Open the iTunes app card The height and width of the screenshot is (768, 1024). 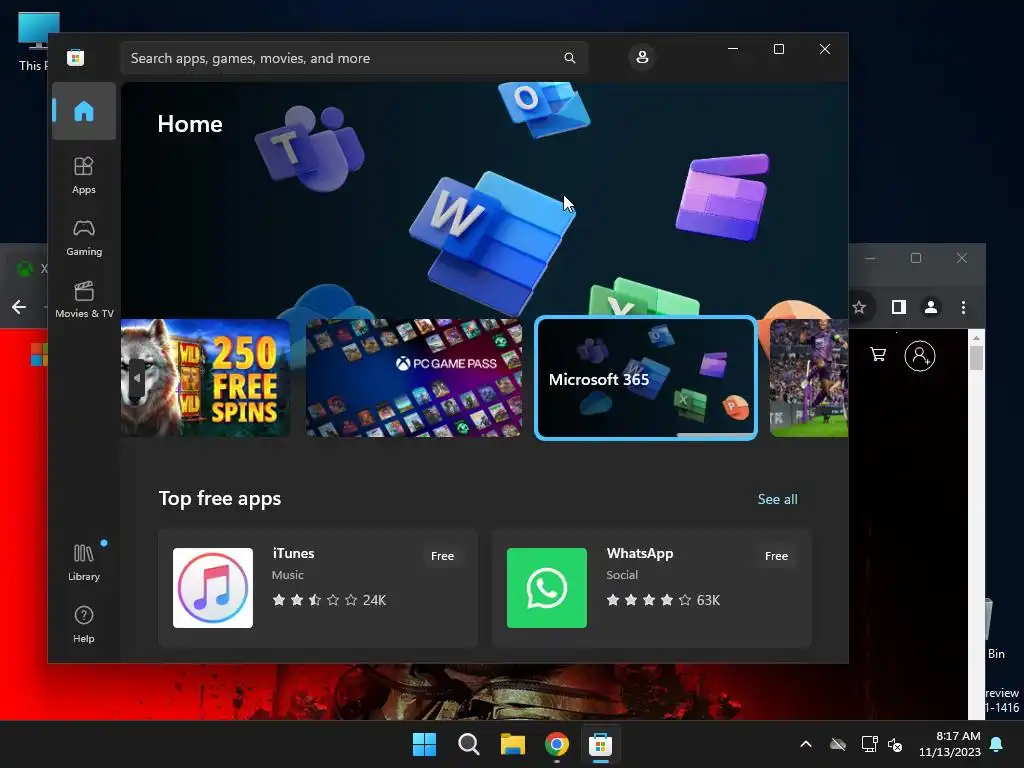click(318, 588)
